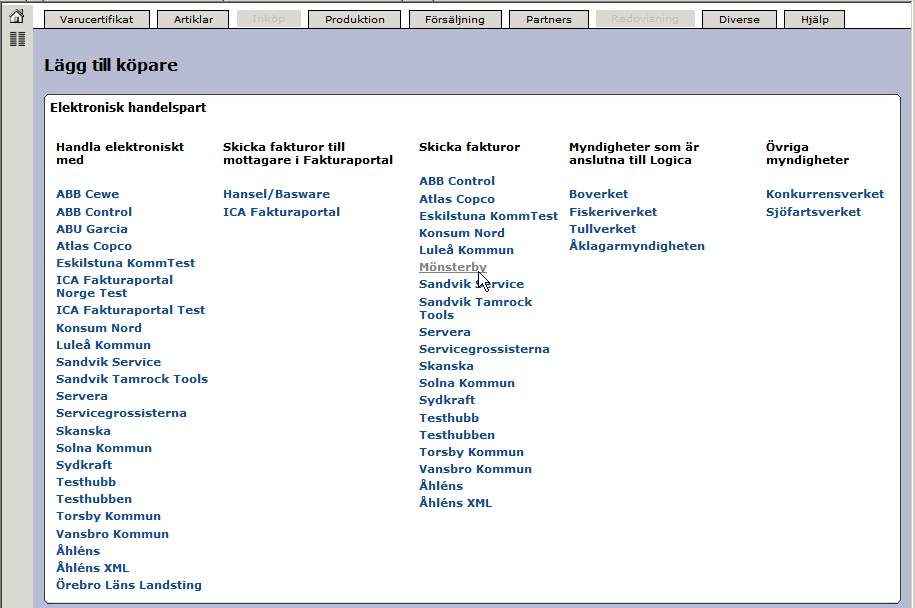Select ABB Control under Skicka fakturor
Viewport: 915px width, 608px height.
coord(457,181)
